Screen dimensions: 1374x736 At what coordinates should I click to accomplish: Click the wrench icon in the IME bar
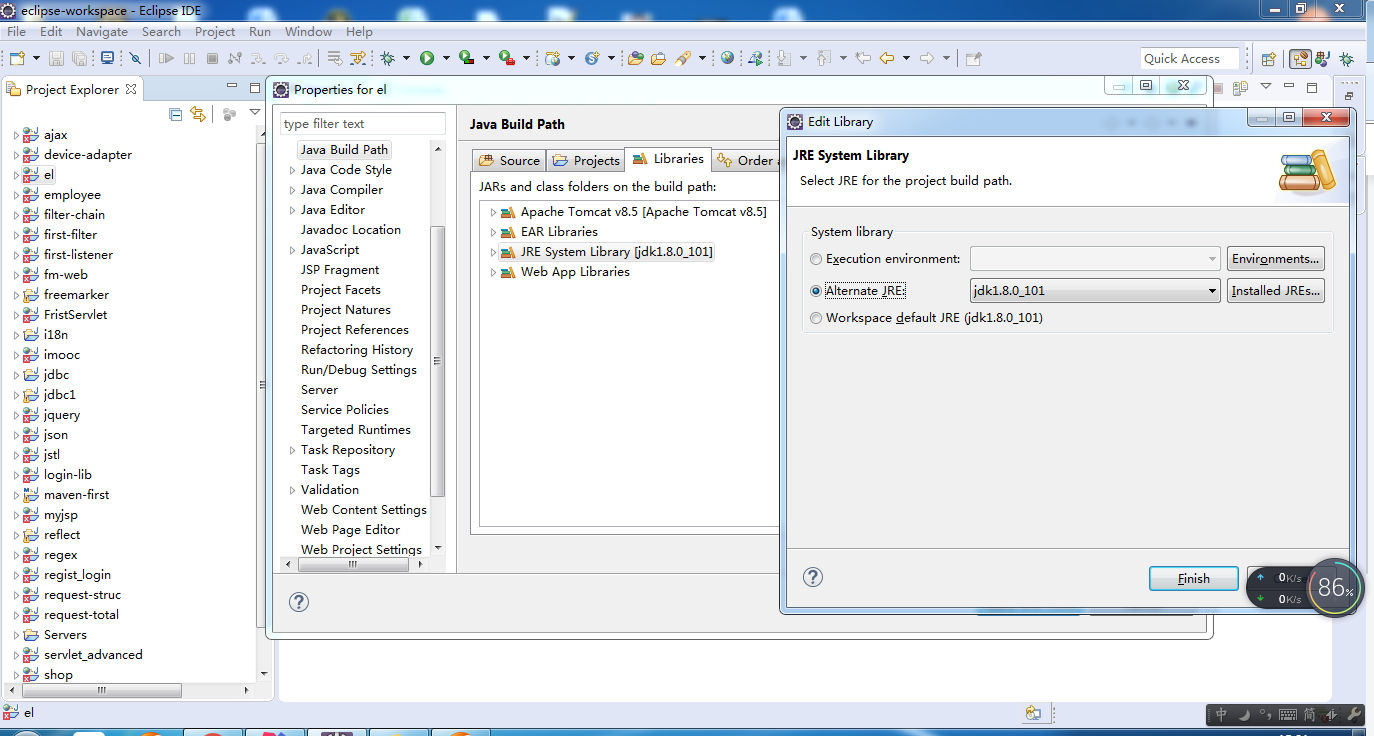pos(1354,714)
